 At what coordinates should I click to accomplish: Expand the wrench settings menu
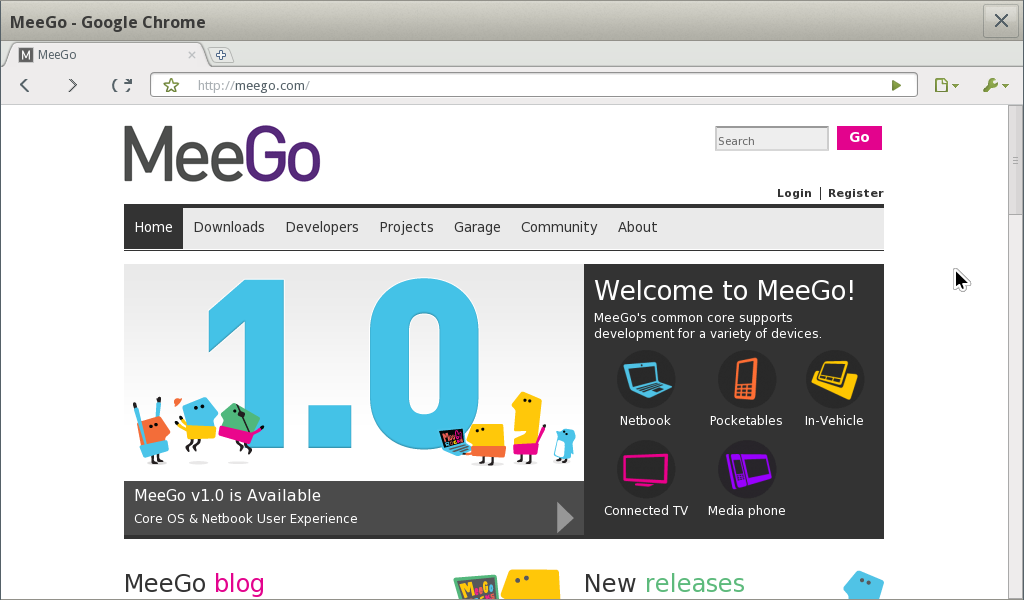(995, 86)
